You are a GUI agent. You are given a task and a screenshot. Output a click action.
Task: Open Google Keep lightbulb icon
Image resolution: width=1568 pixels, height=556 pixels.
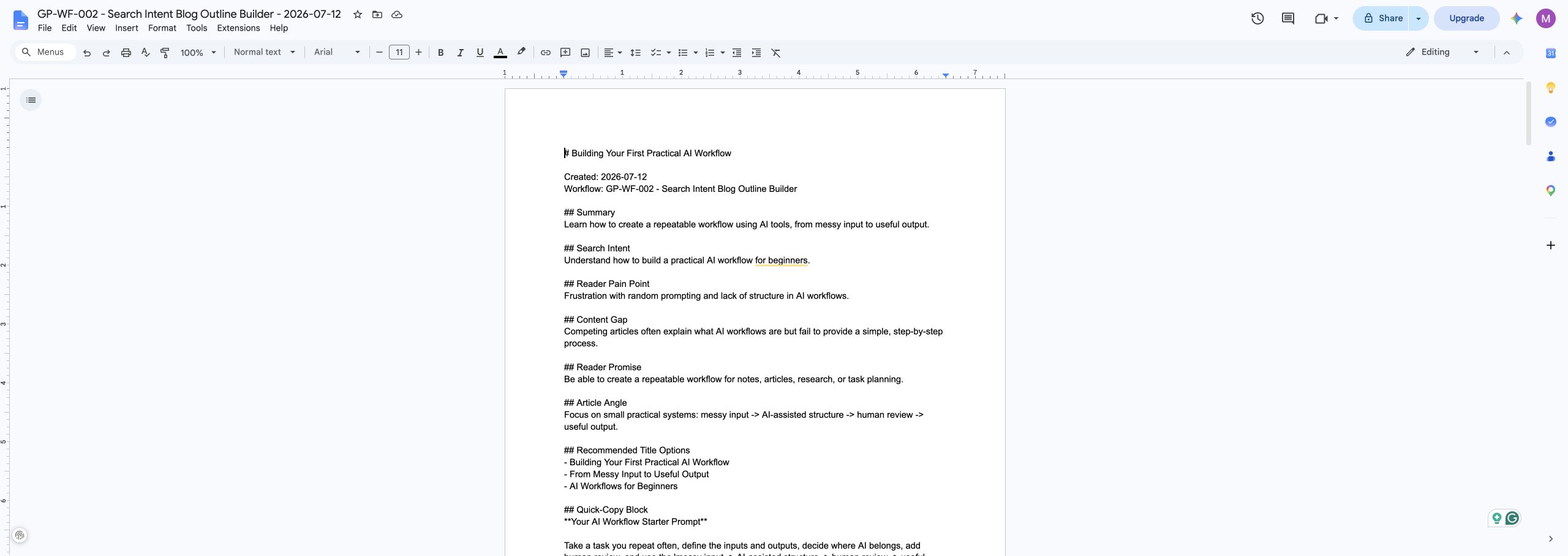[x=1551, y=88]
